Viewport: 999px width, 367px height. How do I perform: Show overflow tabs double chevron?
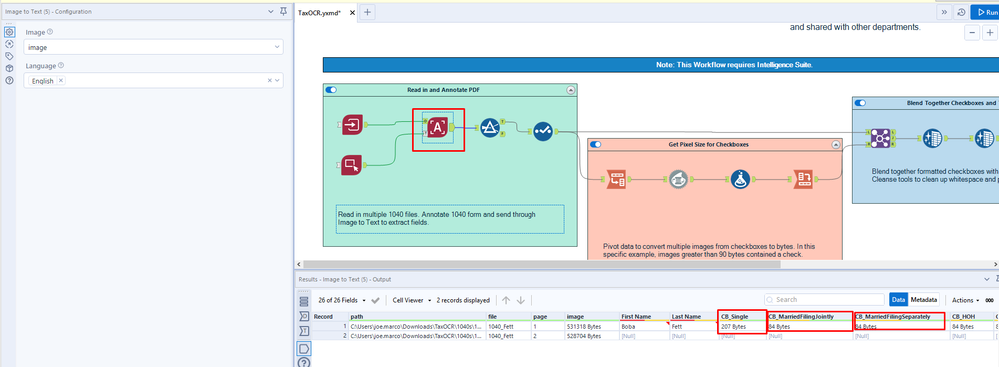[x=944, y=12]
